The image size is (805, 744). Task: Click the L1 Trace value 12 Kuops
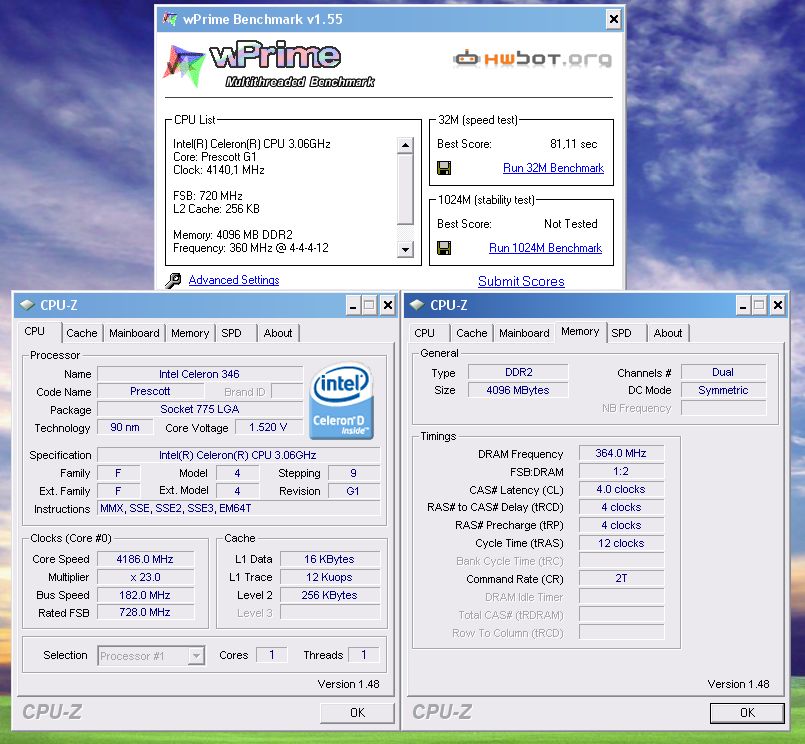(330, 577)
